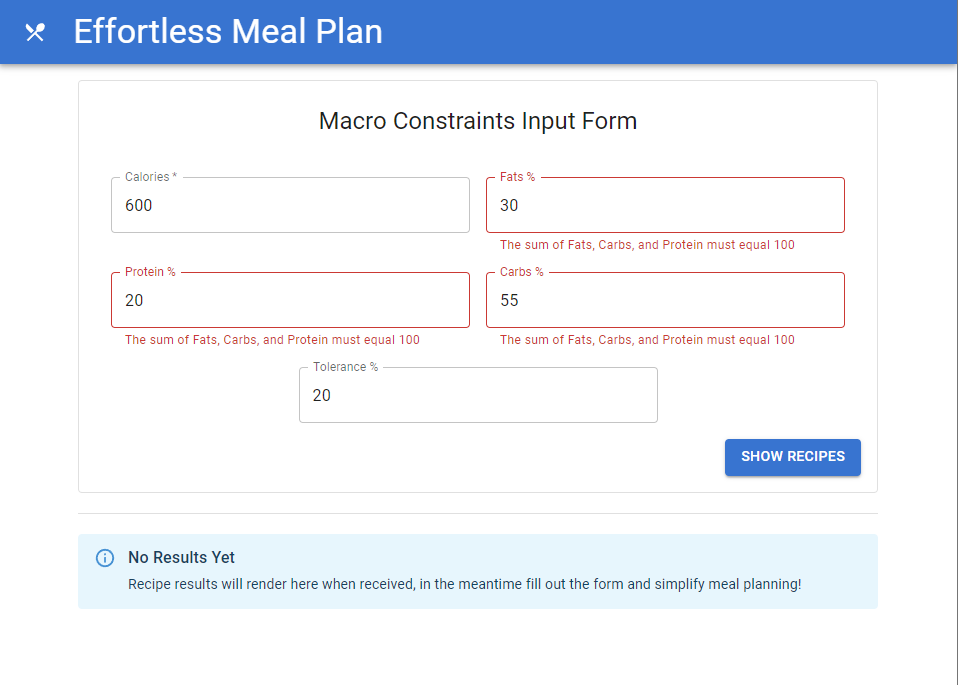Screen dimensions: 958x685
Task: Click the error message below Fats %
Action: (647, 245)
